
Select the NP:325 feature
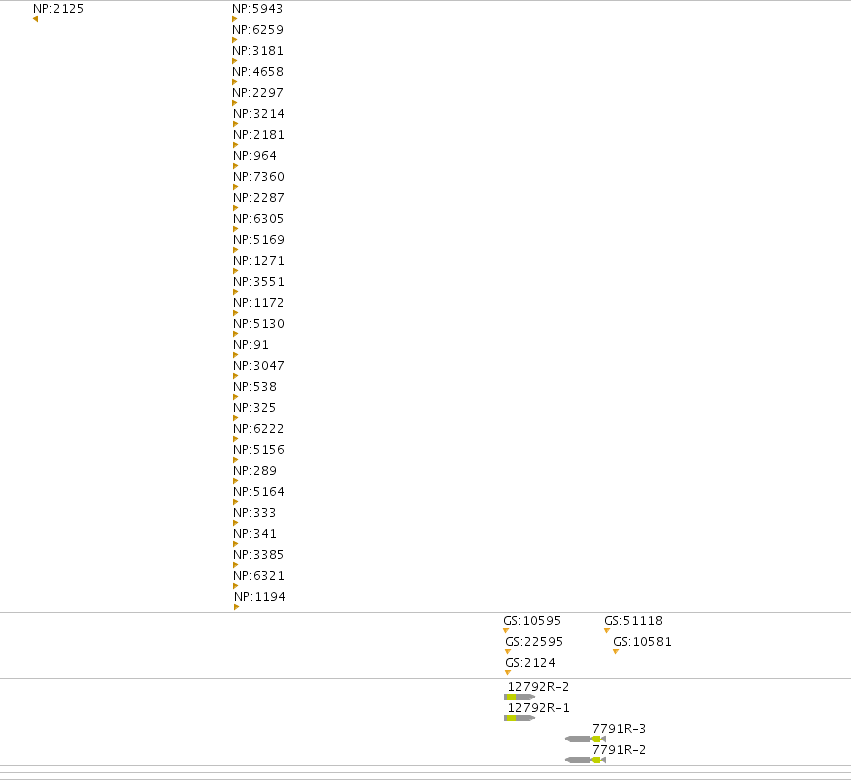[x=255, y=408]
